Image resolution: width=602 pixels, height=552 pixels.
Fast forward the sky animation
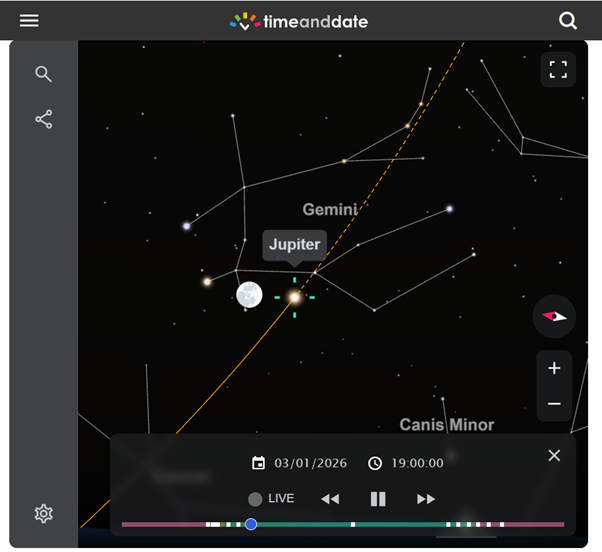[426, 499]
